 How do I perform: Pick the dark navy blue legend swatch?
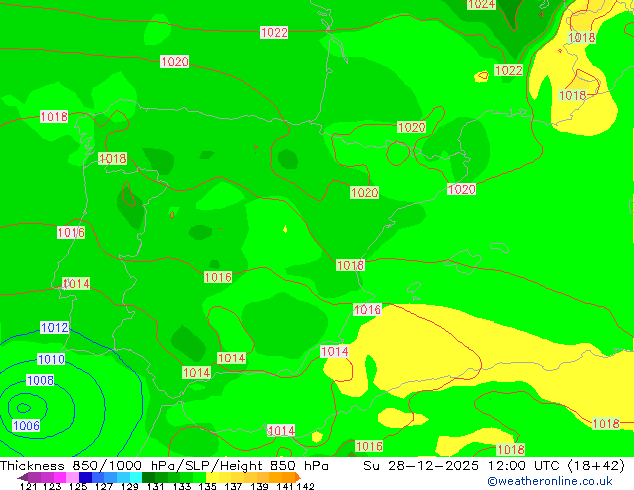[x=85, y=477]
